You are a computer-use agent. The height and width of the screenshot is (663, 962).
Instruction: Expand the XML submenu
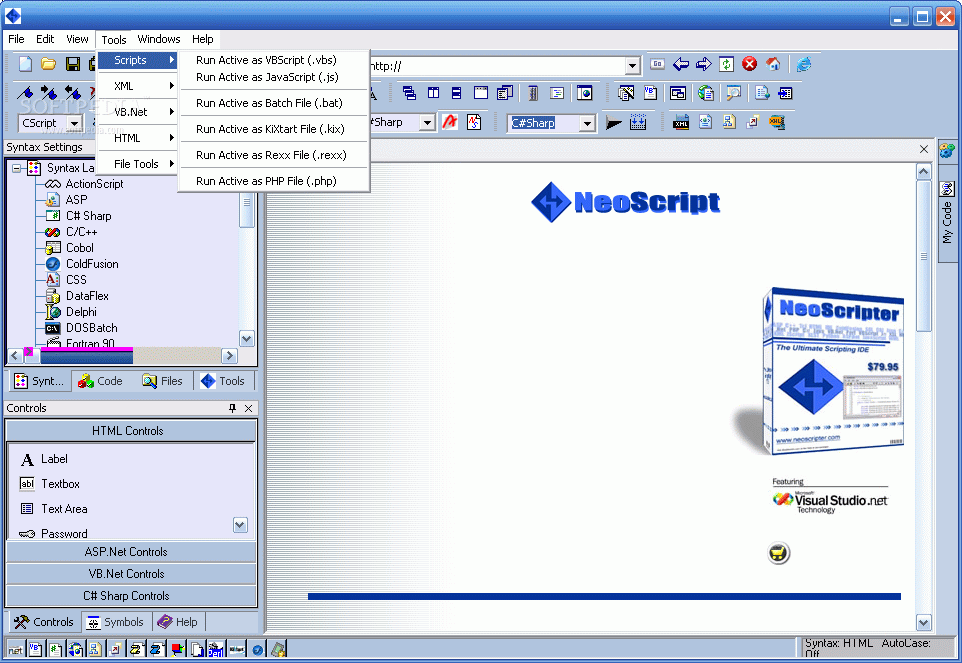(x=137, y=86)
